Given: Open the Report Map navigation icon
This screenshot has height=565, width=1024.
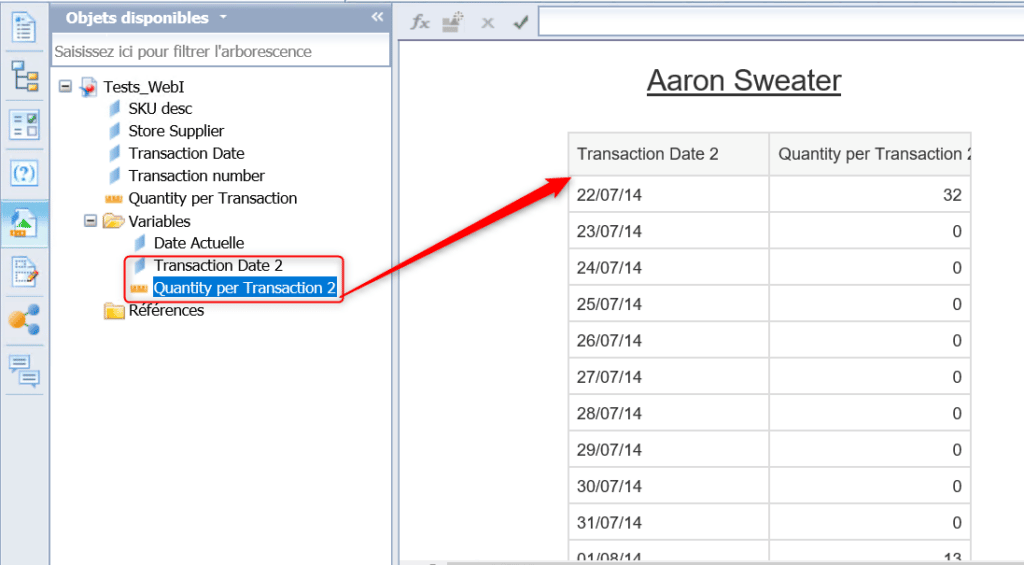Looking at the screenshot, I should click(x=23, y=76).
